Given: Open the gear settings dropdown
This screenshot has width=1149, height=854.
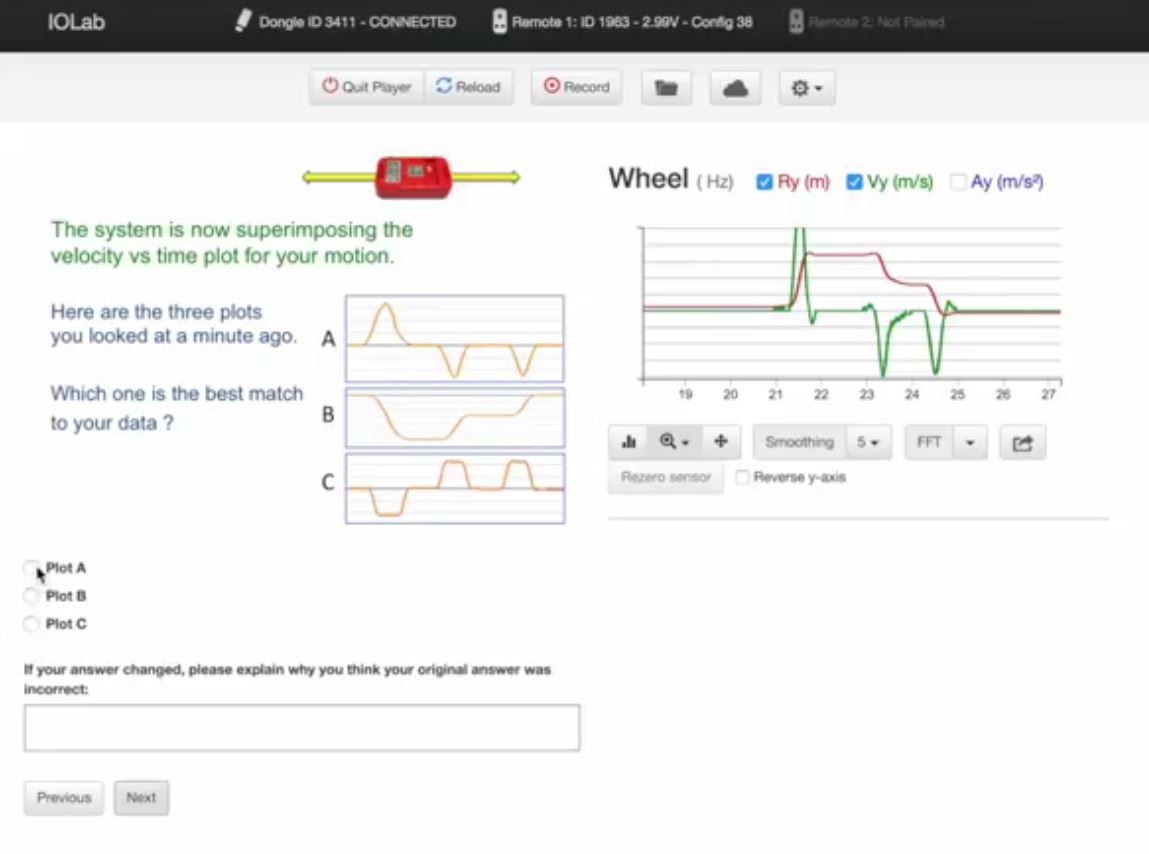Looking at the screenshot, I should [x=806, y=88].
